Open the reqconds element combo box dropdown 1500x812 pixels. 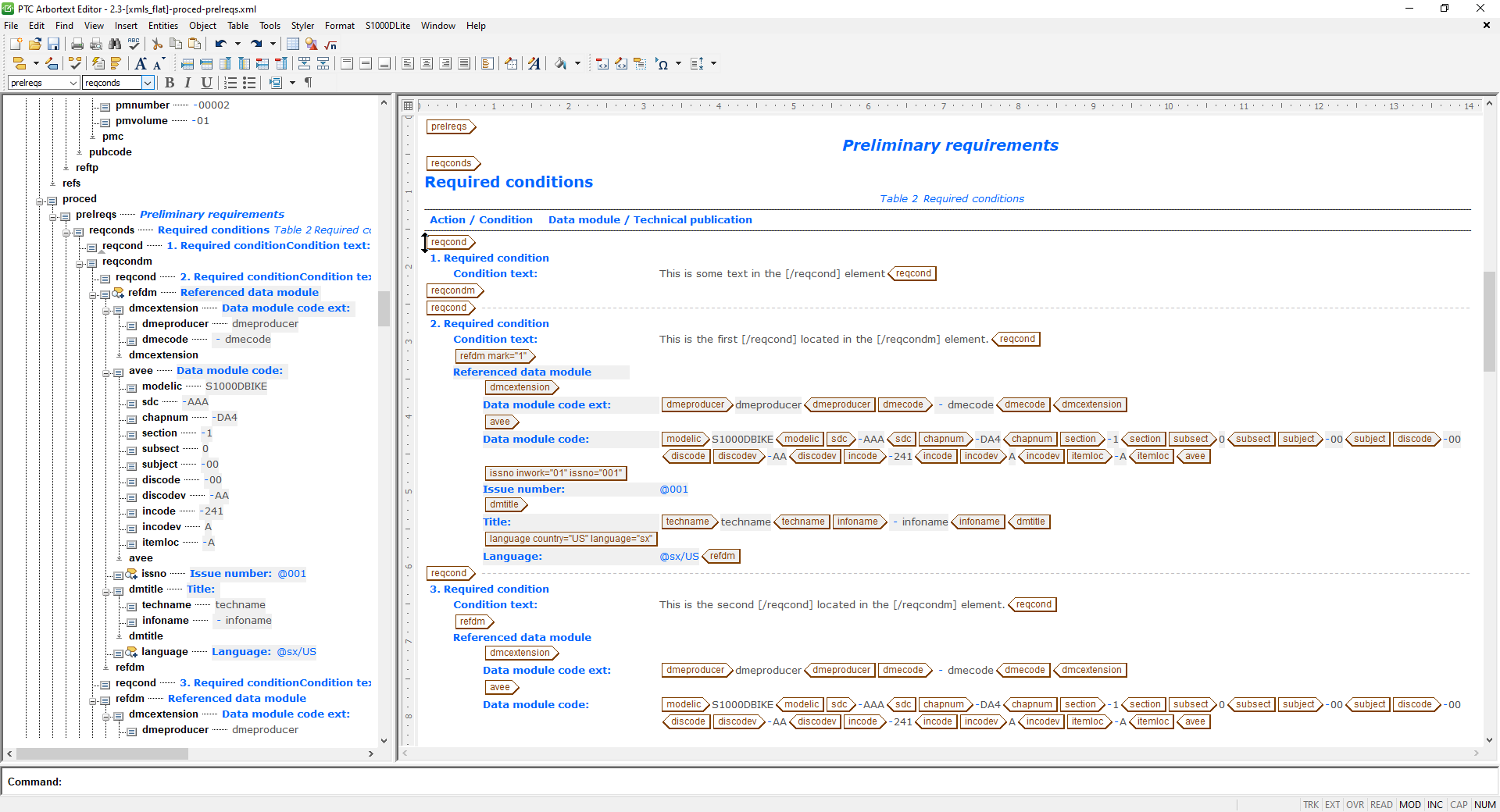coord(148,83)
